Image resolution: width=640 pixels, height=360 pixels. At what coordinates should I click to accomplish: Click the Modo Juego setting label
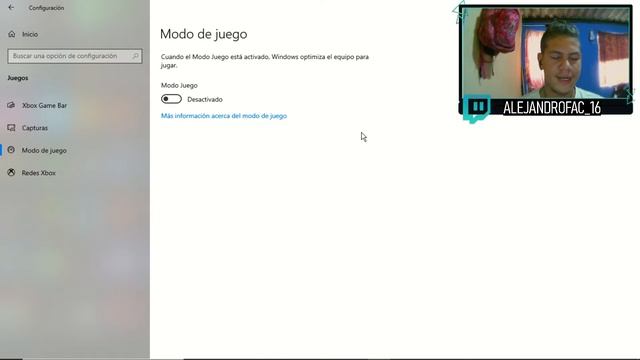[x=179, y=85]
